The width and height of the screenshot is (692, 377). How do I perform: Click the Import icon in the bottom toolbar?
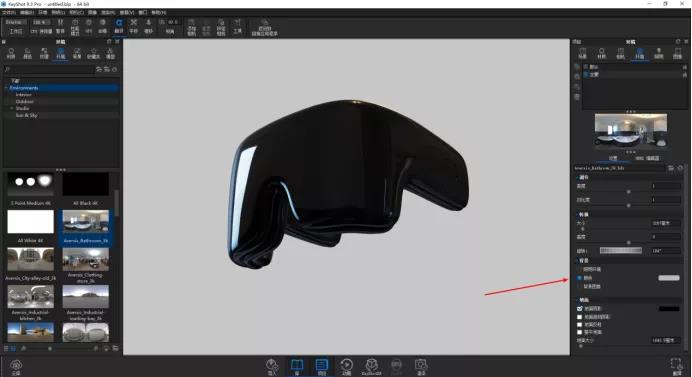pos(272,366)
